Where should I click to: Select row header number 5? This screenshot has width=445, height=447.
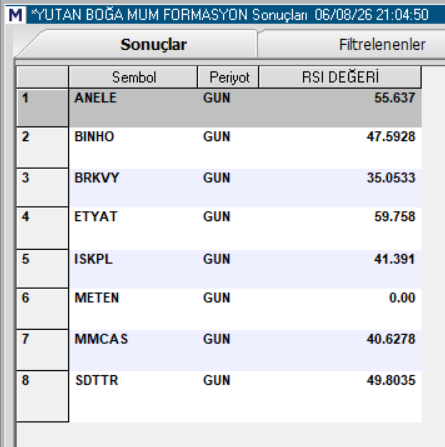coord(43,269)
